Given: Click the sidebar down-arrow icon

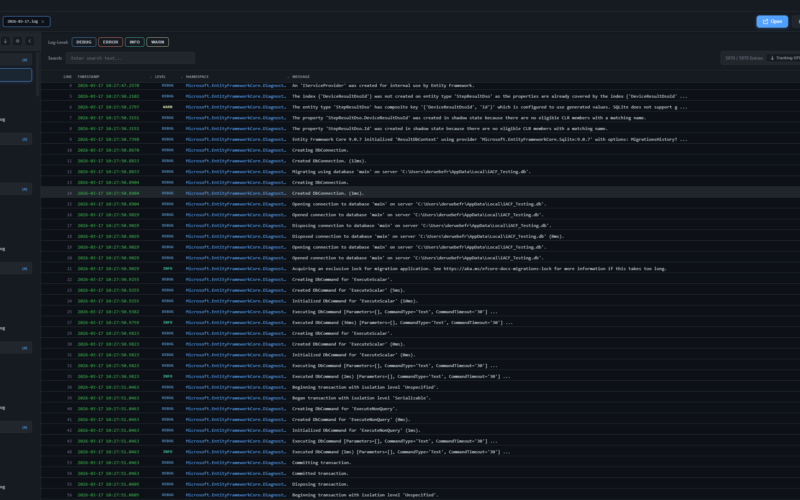Looking at the screenshot, I should pos(5,41).
